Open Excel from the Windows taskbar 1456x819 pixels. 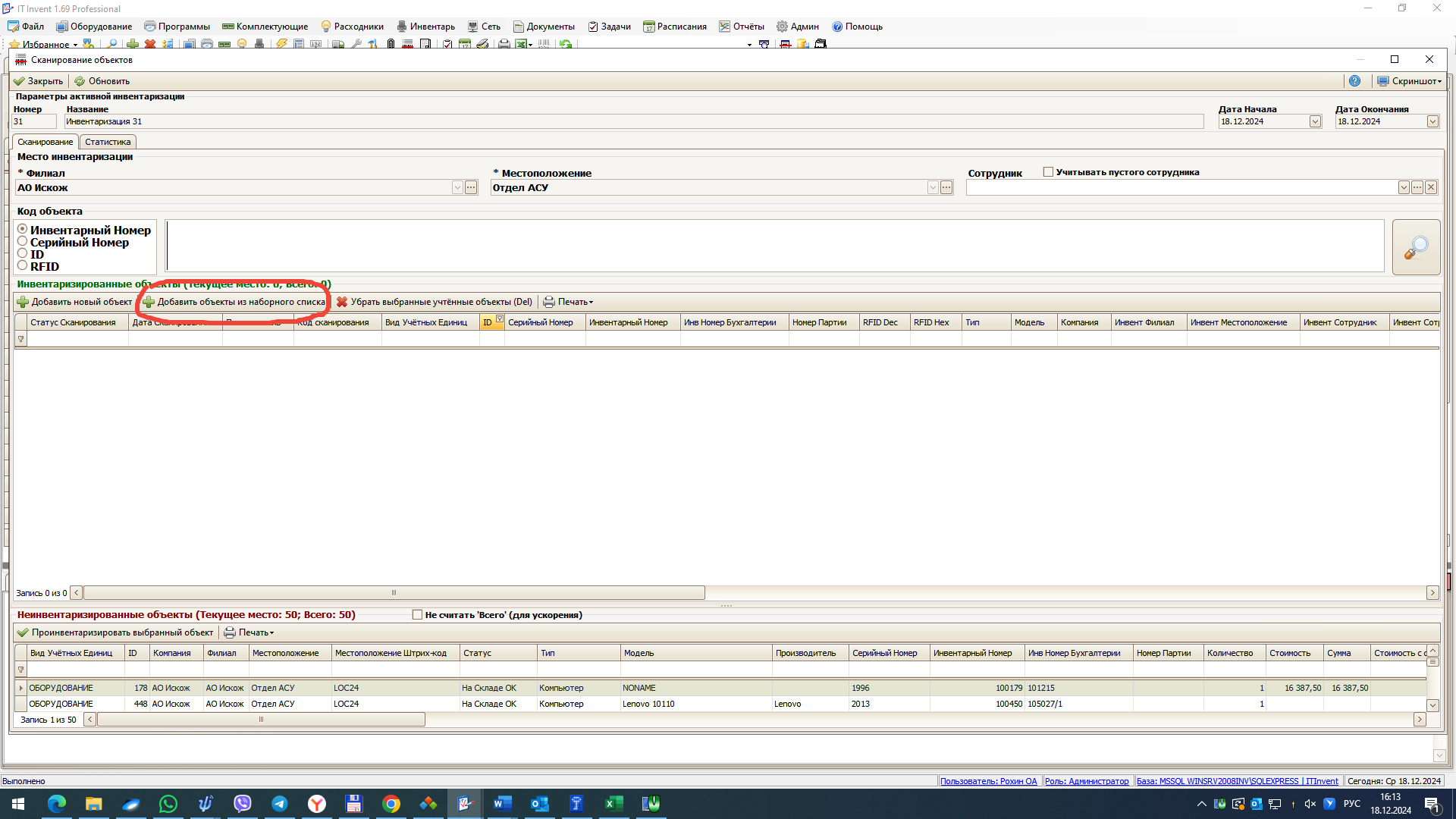tap(613, 803)
